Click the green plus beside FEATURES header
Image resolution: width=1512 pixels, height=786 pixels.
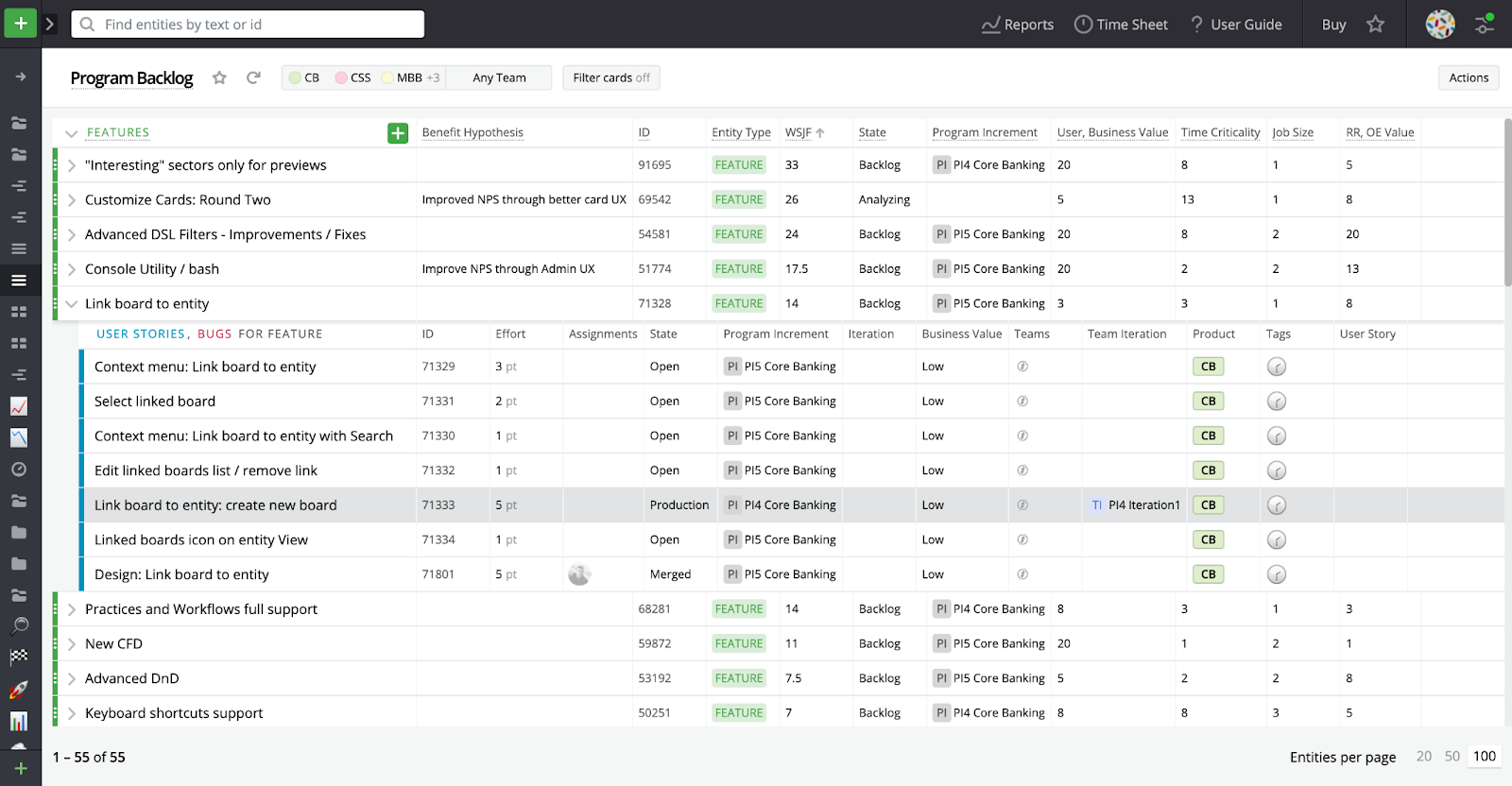coord(398,133)
